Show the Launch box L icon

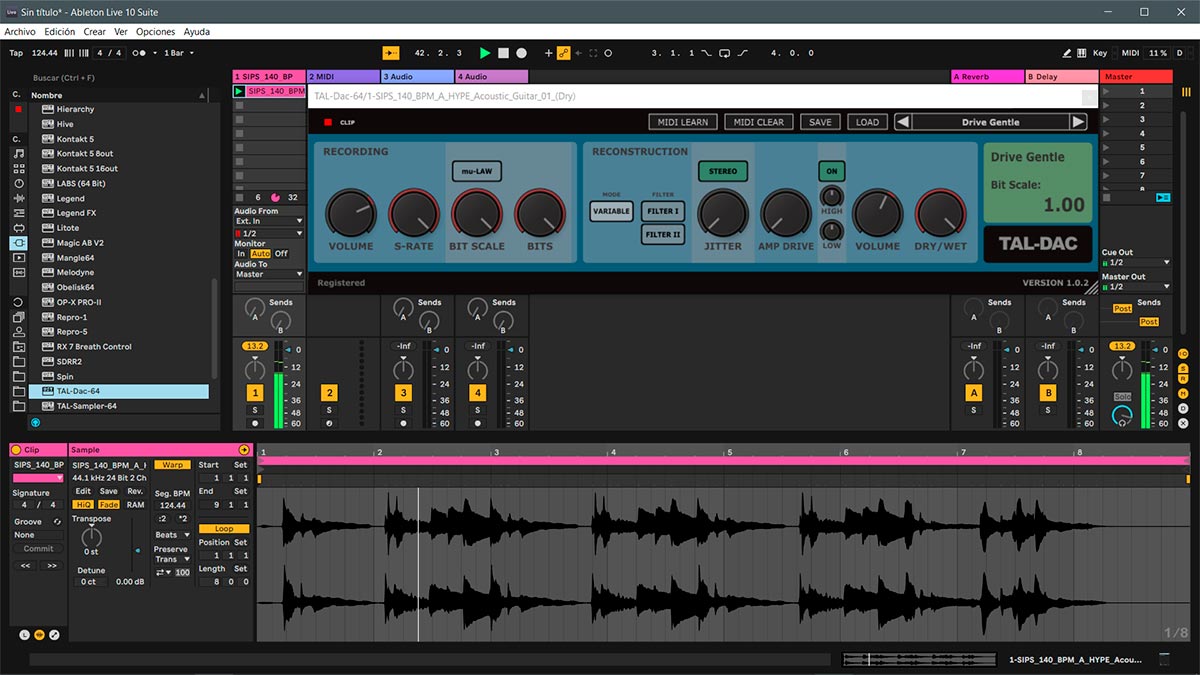25,635
